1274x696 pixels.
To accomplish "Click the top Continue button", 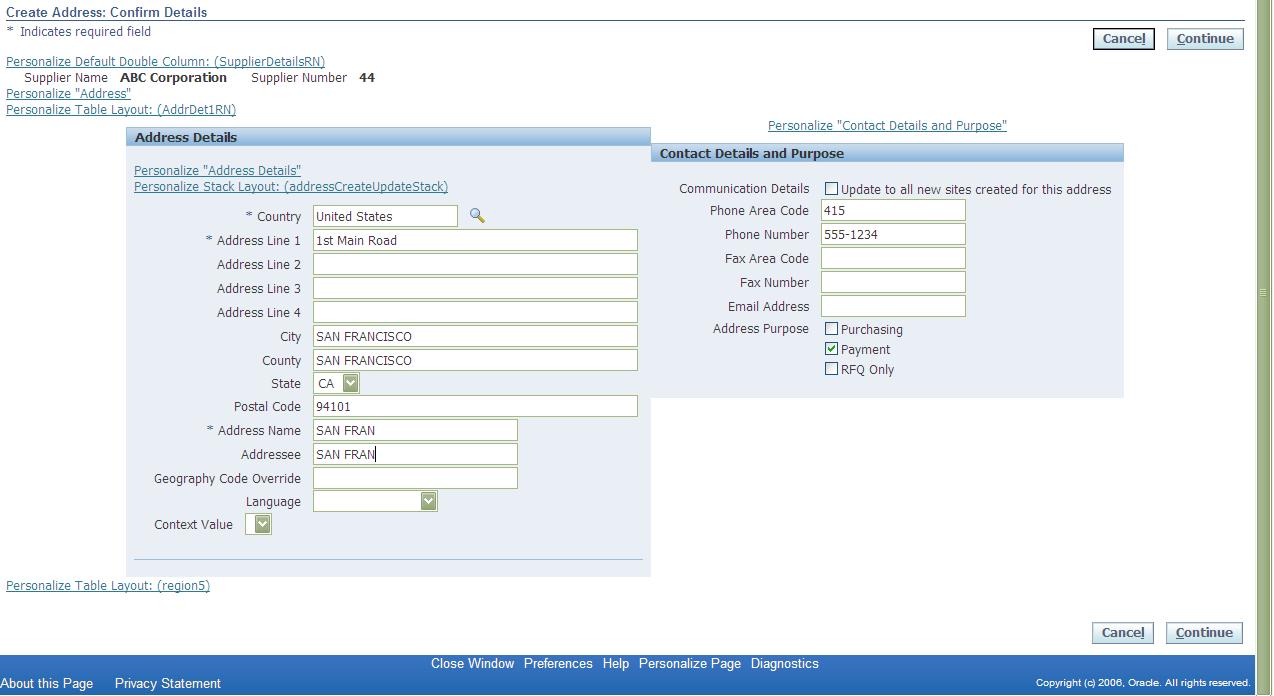I will click(1204, 38).
